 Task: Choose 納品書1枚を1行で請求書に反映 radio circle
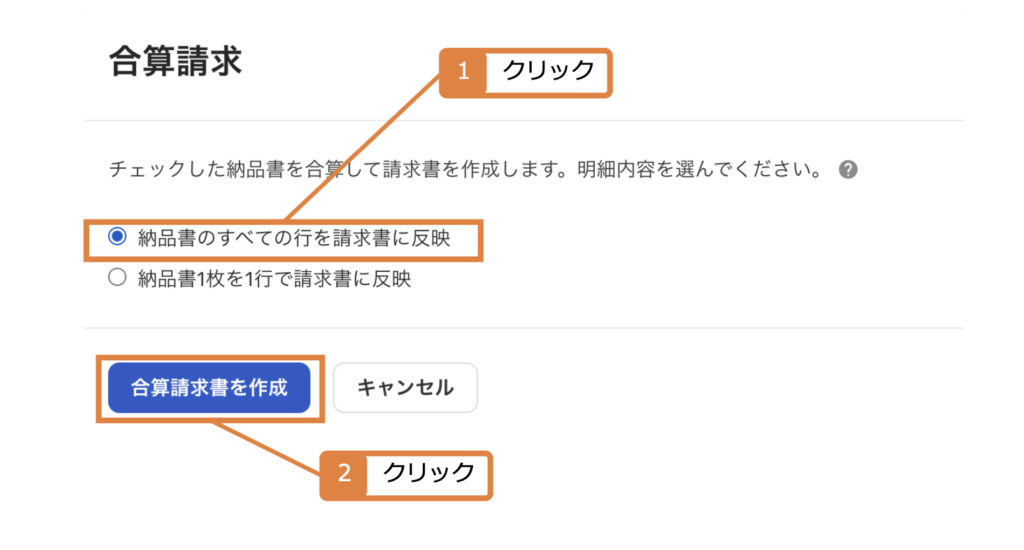pyautogui.click(x=118, y=277)
